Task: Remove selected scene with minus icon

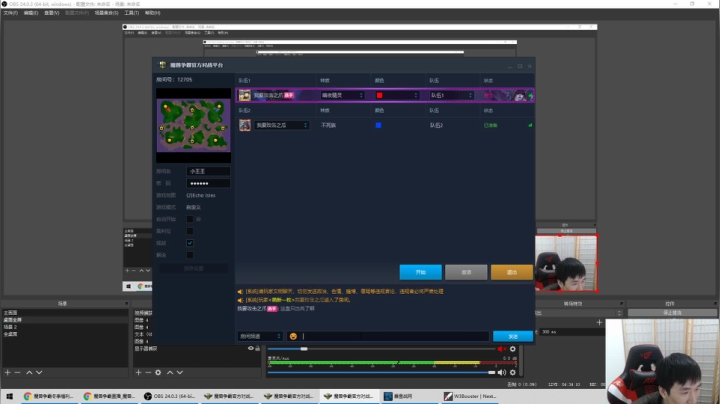Action: (17, 372)
